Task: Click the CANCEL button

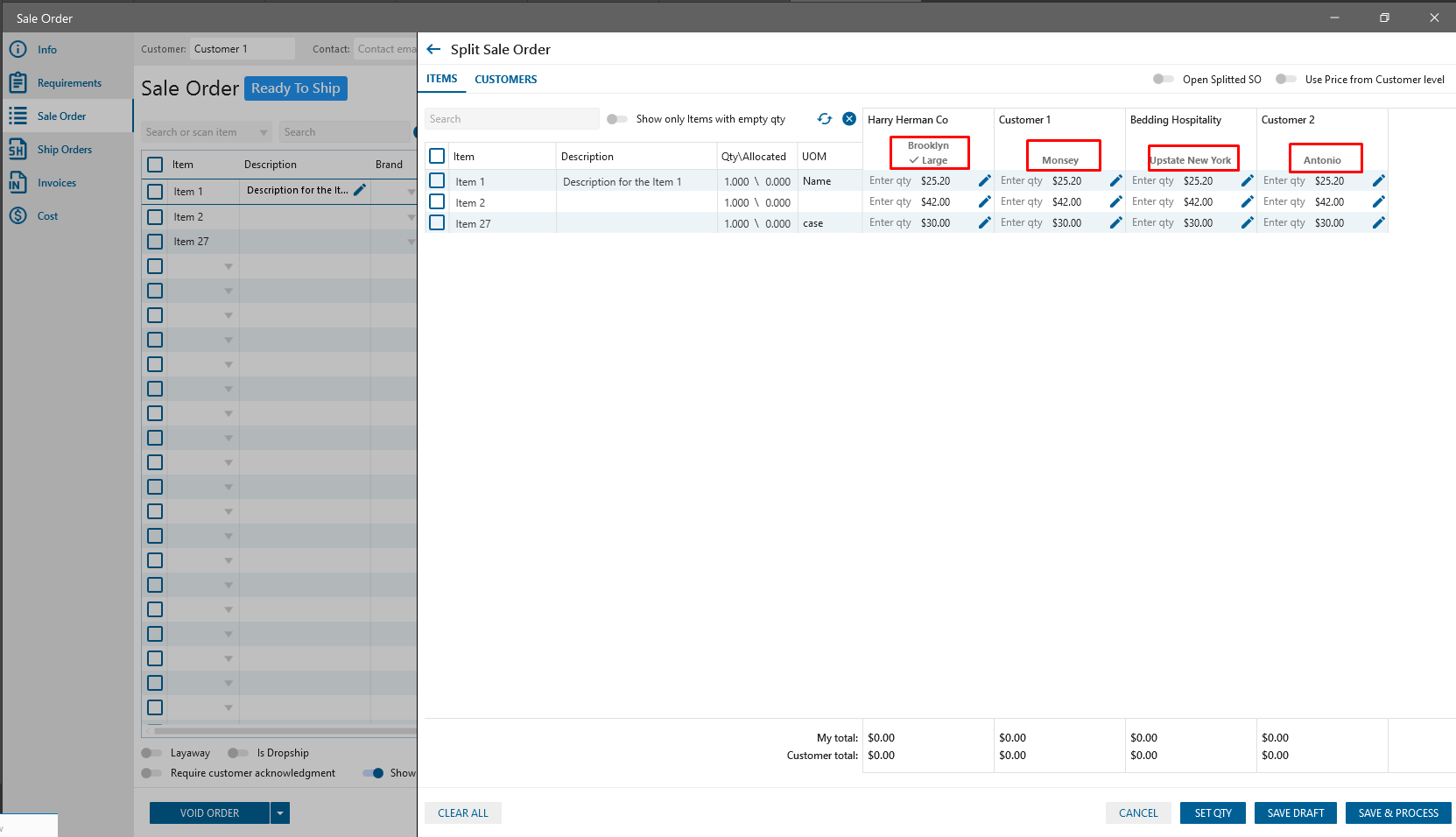Action: [x=1138, y=813]
